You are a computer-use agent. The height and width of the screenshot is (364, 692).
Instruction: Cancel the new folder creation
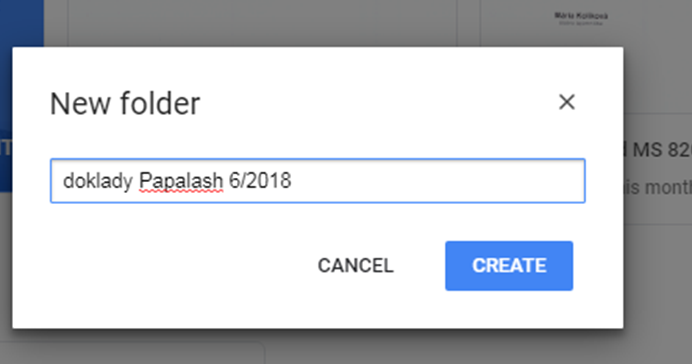tap(356, 266)
